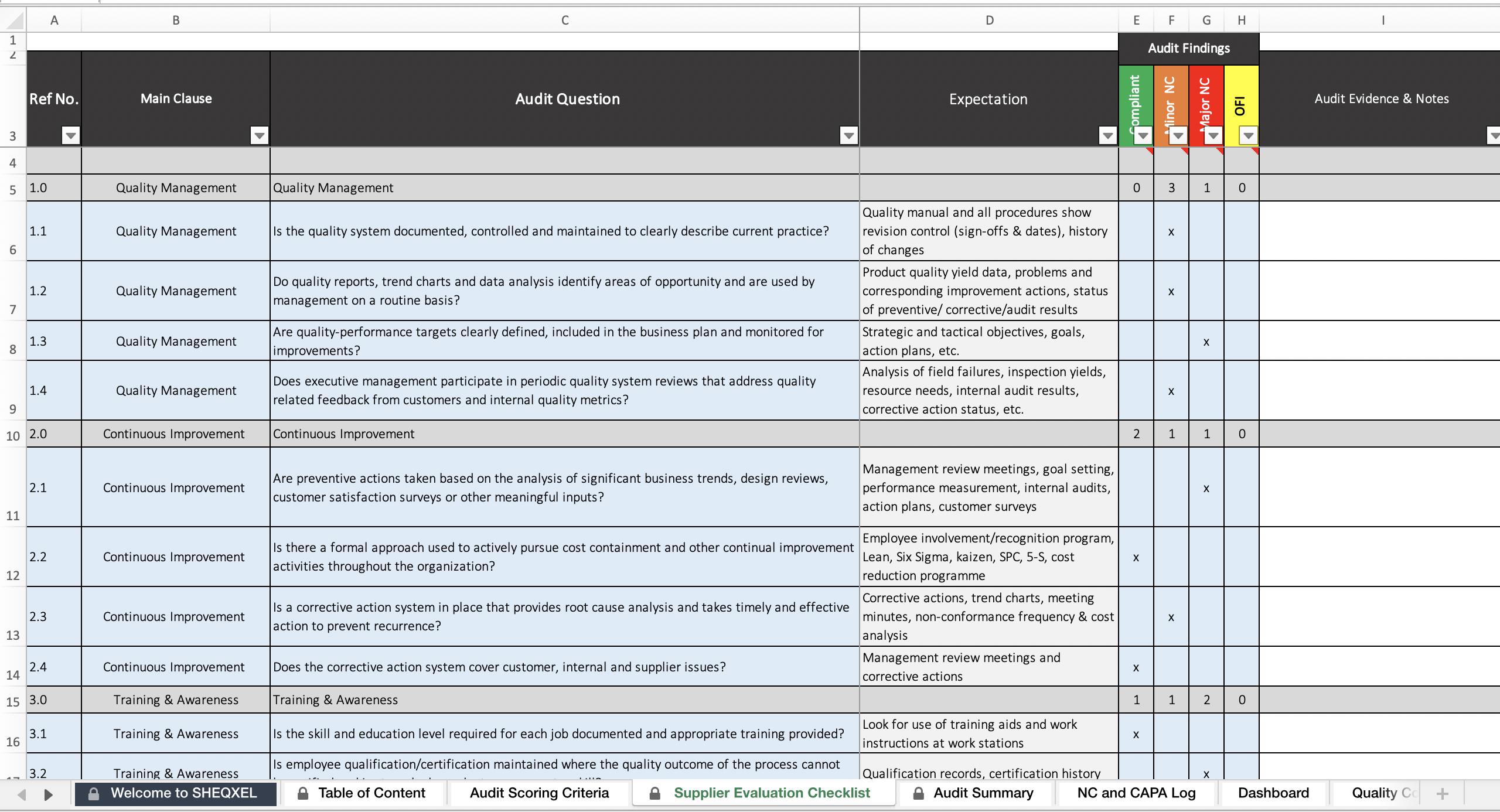Click the Audit Findings header cell
Viewport: 1500px width, 812px height.
click(x=1189, y=49)
